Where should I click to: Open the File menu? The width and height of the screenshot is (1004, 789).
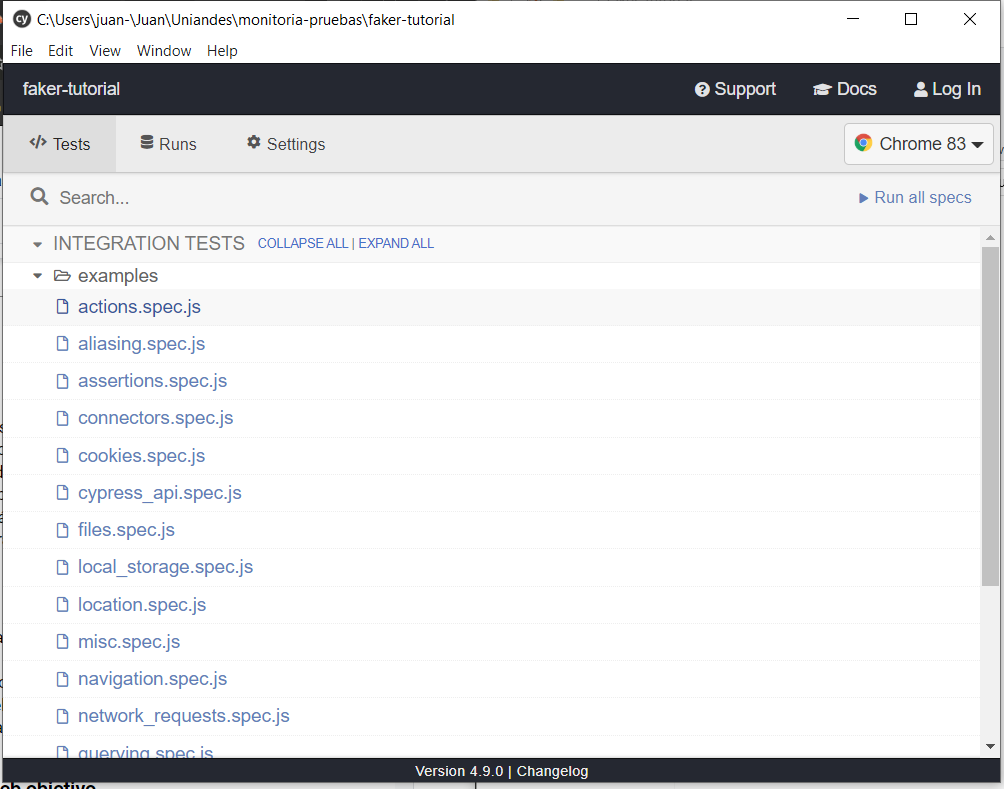(x=22, y=51)
